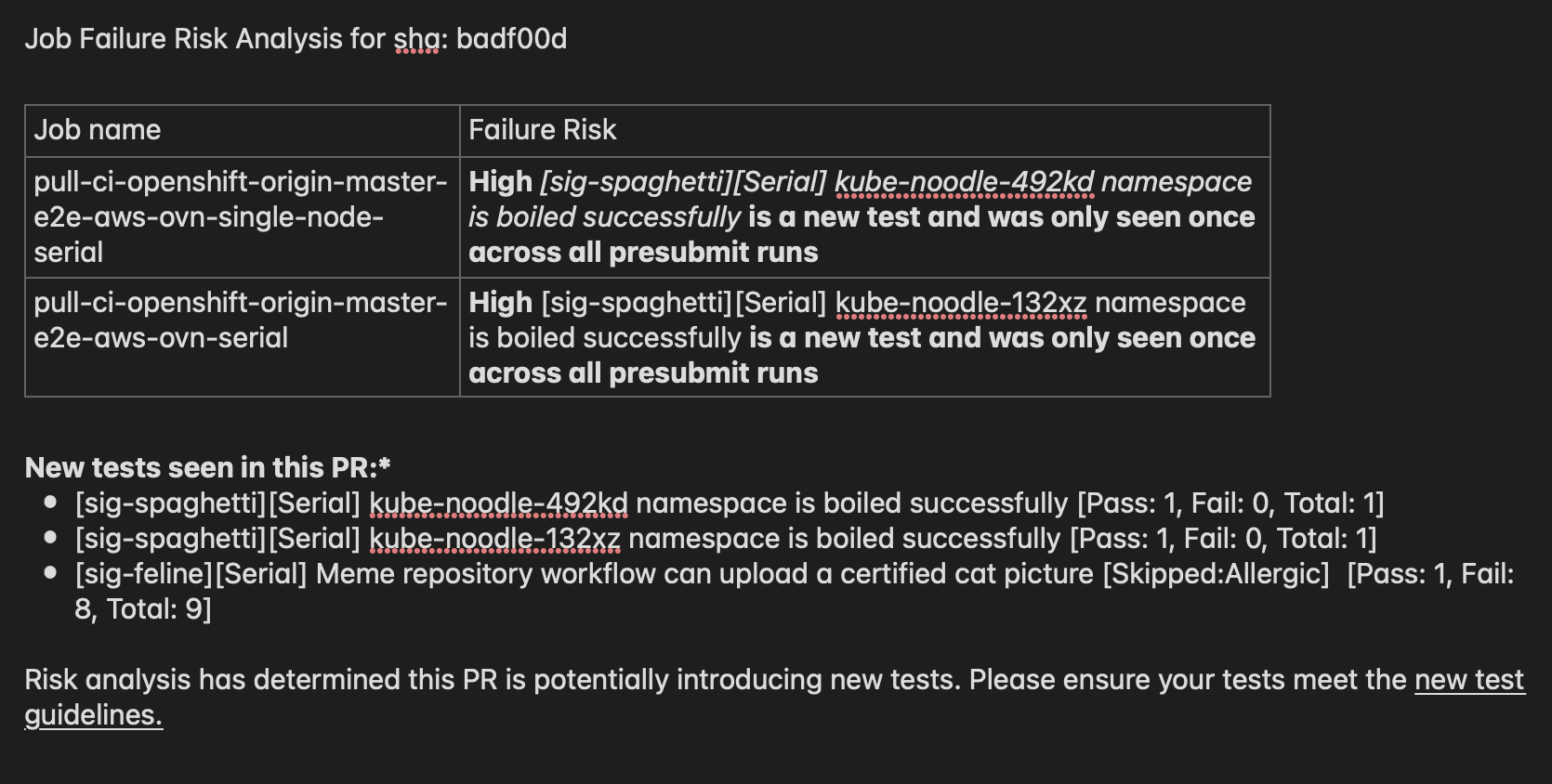
Task: Click the [Skipped:Allergic] tag text
Action: [x=1216, y=574]
